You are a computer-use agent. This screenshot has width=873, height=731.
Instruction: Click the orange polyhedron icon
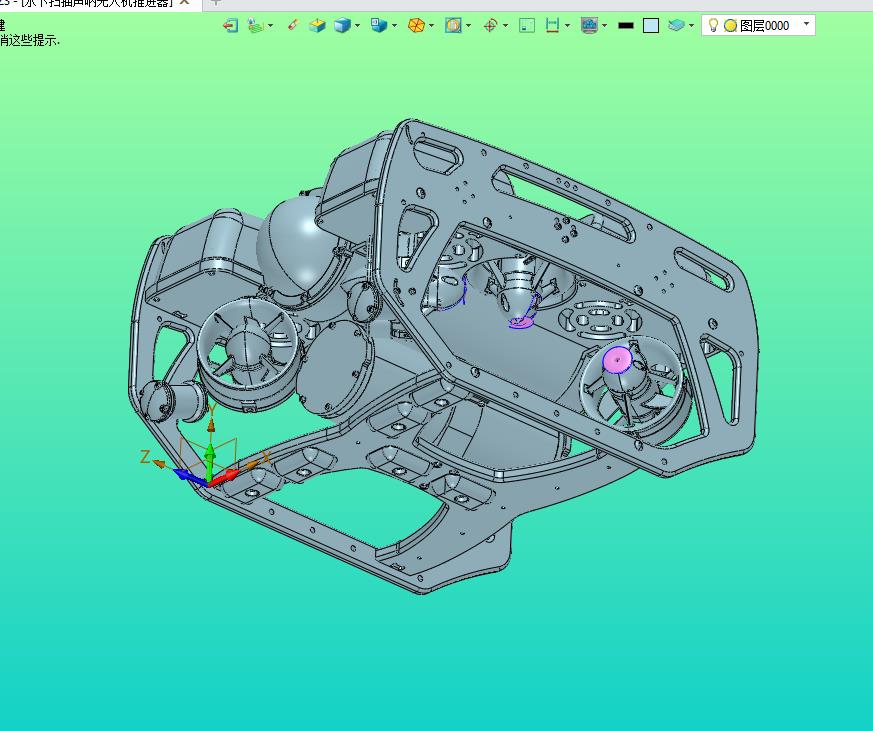416,25
